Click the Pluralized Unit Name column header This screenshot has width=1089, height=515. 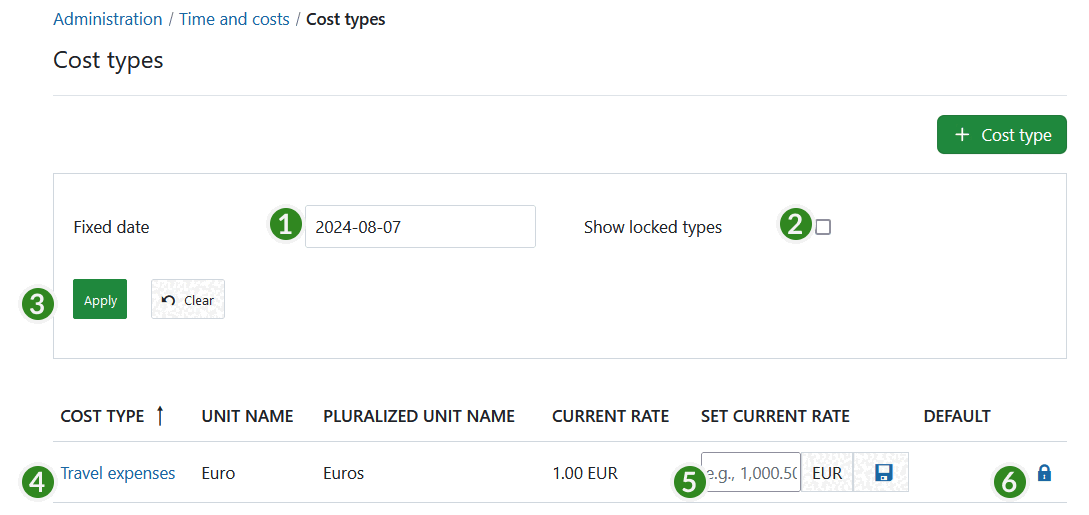tap(419, 416)
